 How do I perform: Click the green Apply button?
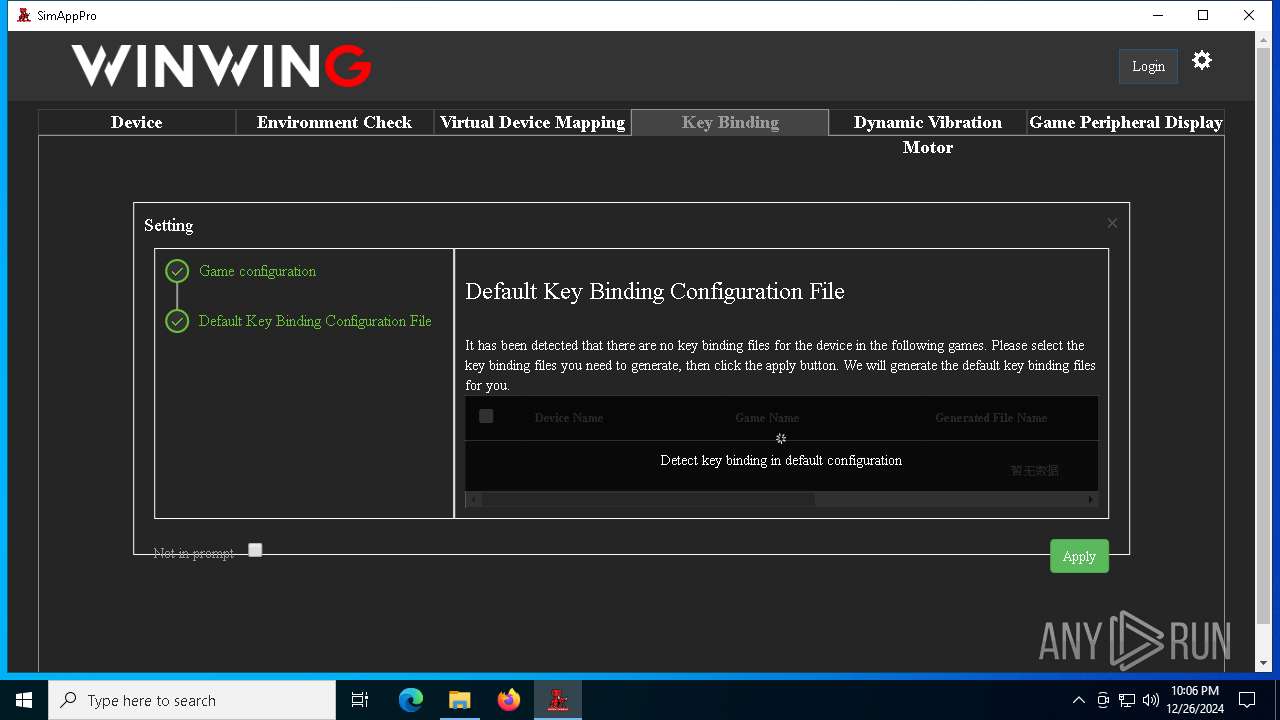pos(1079,556)
